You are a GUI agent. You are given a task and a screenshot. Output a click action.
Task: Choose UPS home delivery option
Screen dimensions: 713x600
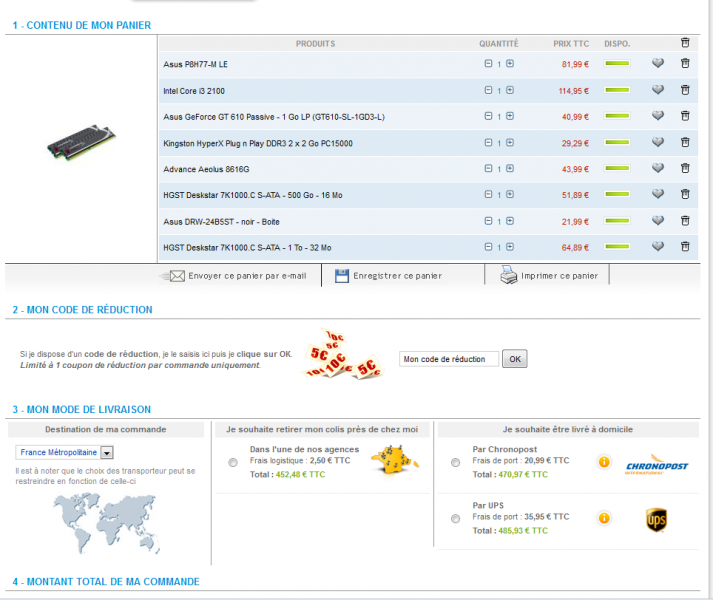point(455,519)
